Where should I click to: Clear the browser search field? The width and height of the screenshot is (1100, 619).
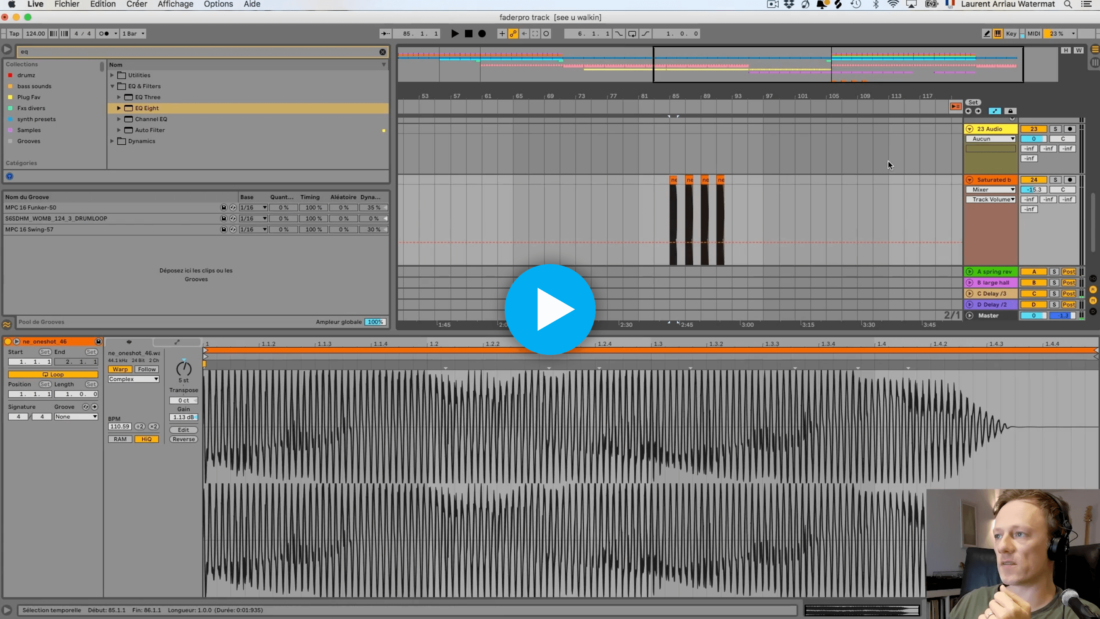point(382,51)
